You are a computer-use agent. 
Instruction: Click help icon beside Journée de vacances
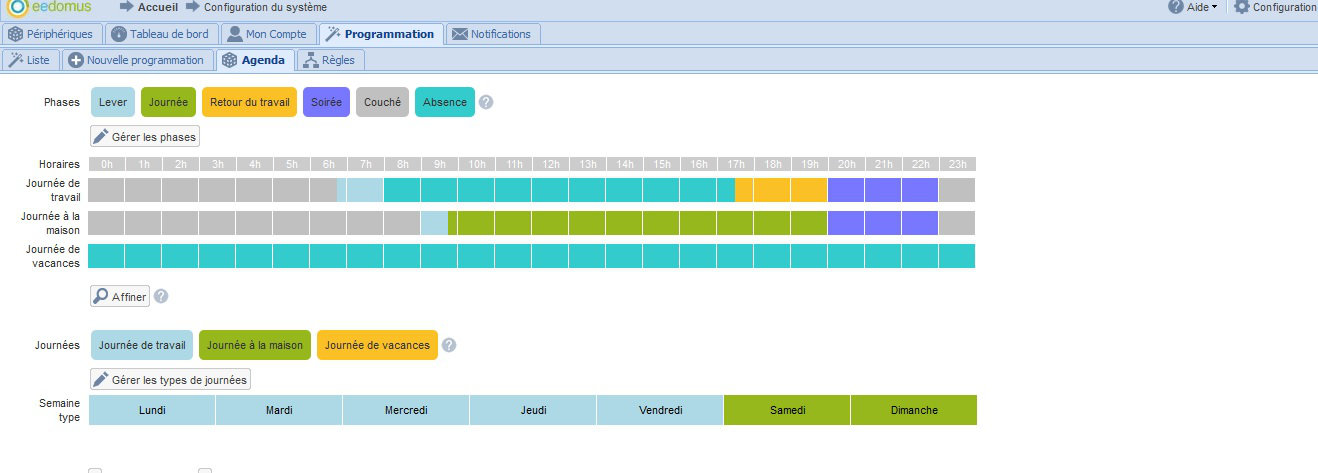449,345
